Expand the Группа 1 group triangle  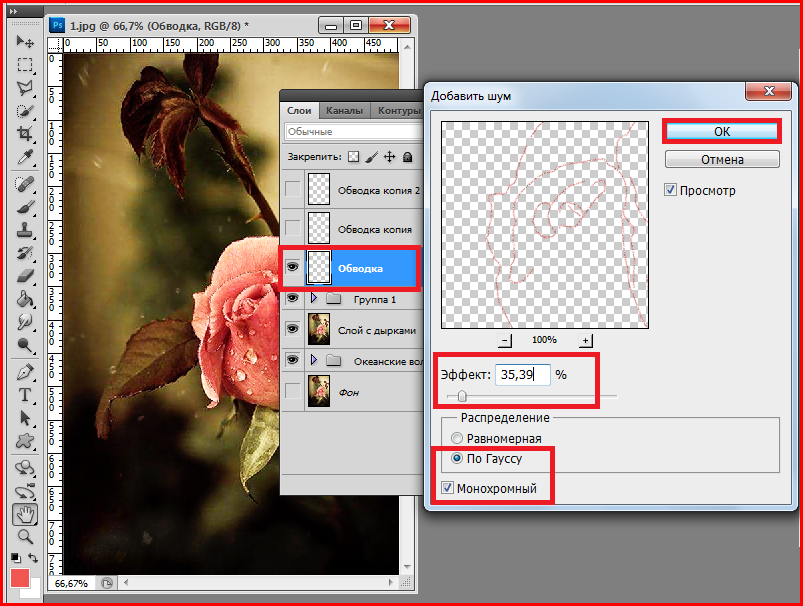pos(314,298)
